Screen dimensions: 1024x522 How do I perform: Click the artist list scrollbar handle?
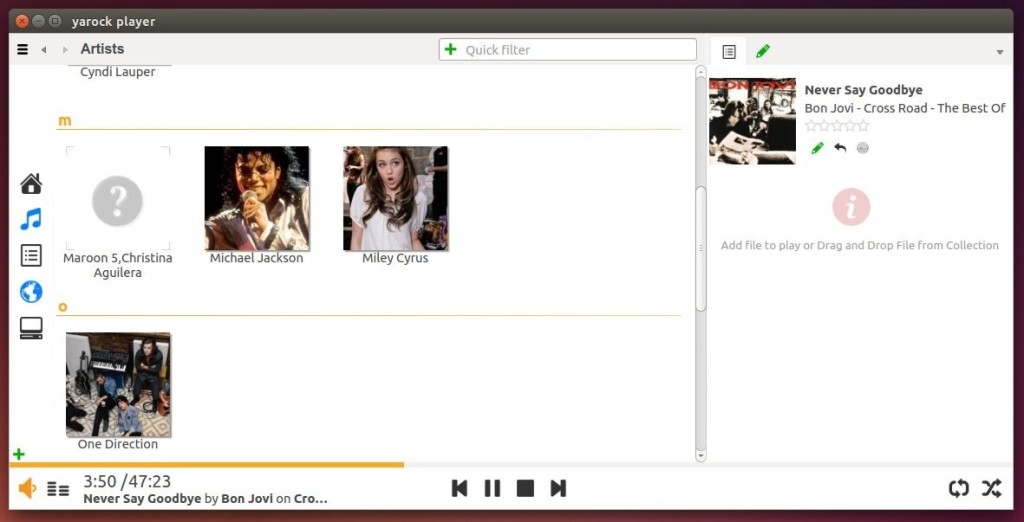[x=701, y=248]
